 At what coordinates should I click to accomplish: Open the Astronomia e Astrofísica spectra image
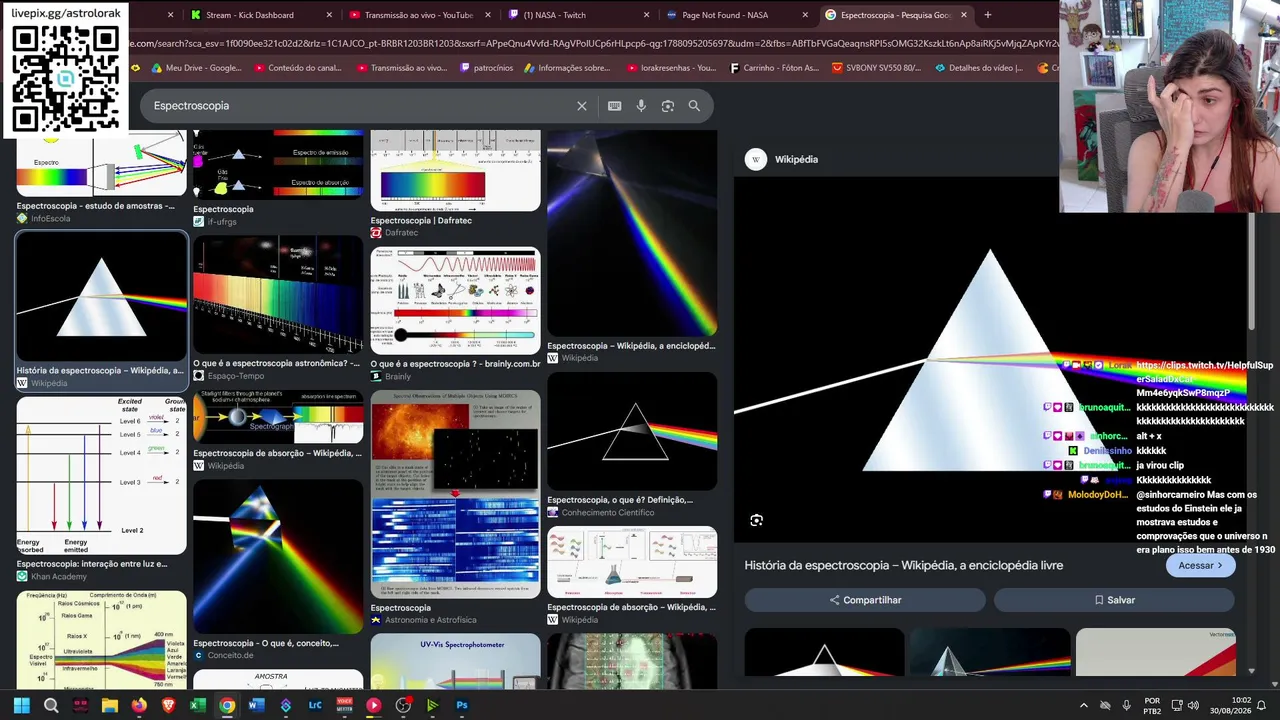click(455, 494)
